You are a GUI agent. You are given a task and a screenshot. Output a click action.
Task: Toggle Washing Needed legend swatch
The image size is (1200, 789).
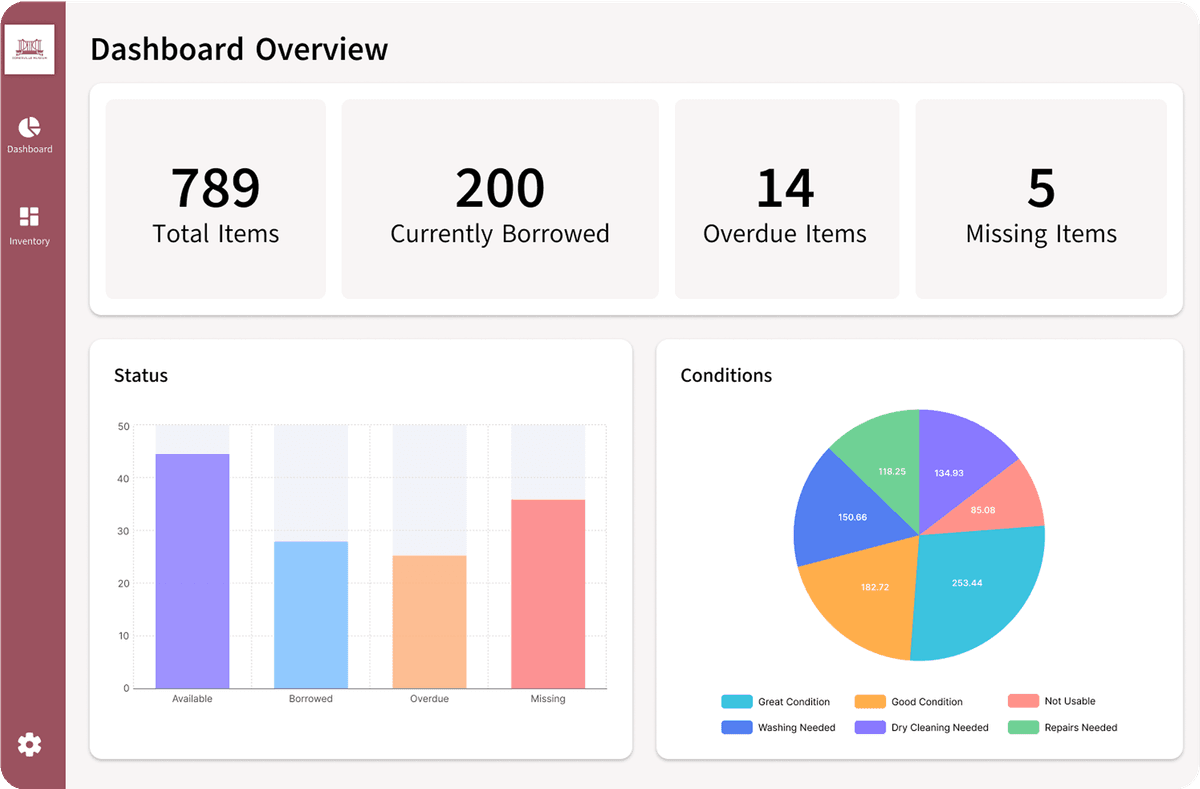click(736, 728)
